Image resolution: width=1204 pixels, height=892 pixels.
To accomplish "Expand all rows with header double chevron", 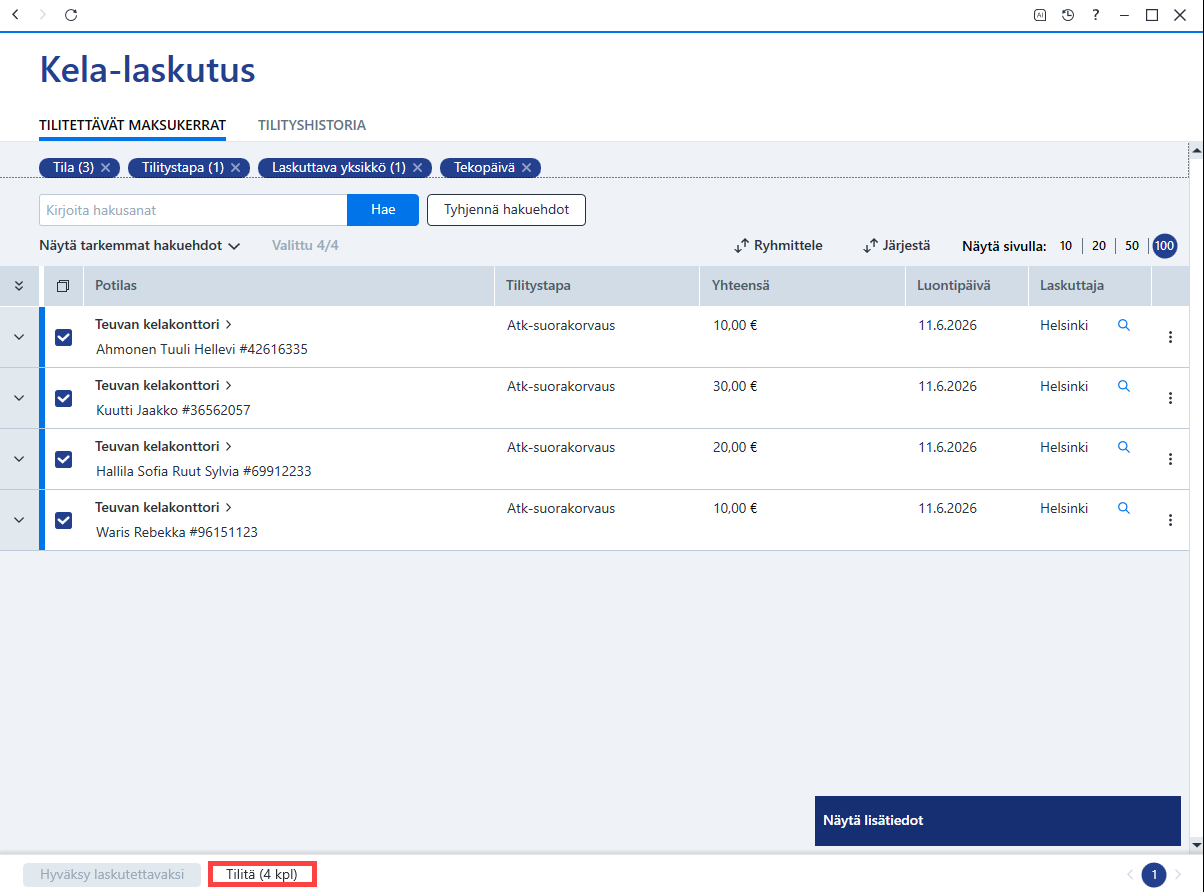I will (18, 286).
